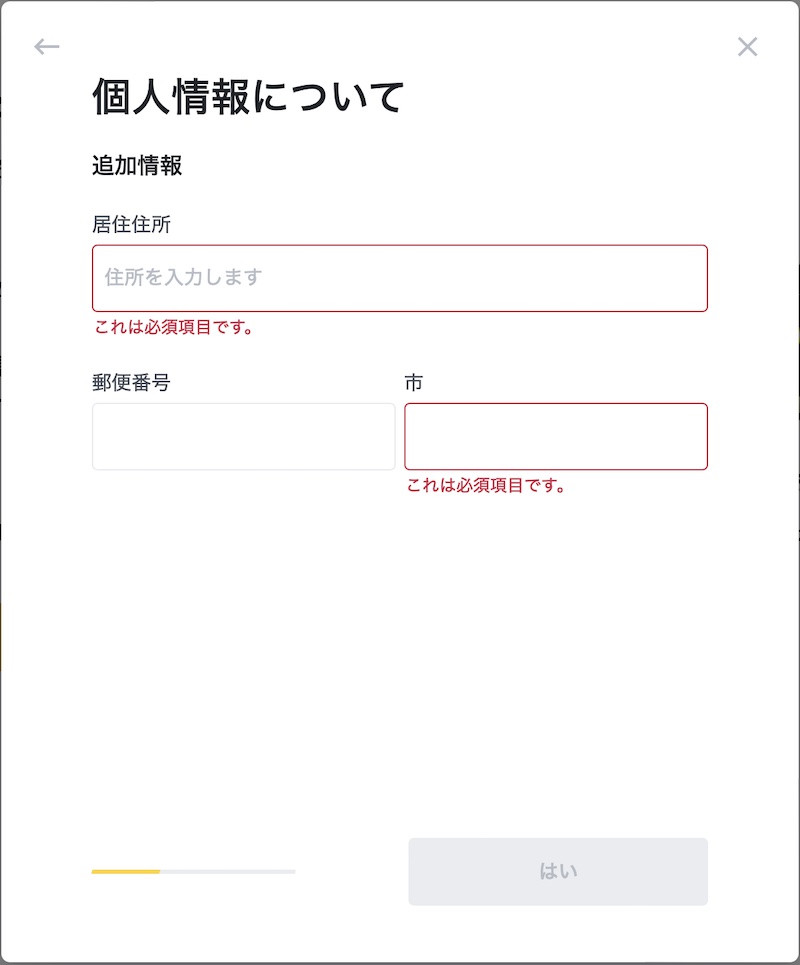Image resolution: width=800 pixels, height=965 pixels.
Task: Click the これは必須項目です error under the city field
Action: [486, 485]
